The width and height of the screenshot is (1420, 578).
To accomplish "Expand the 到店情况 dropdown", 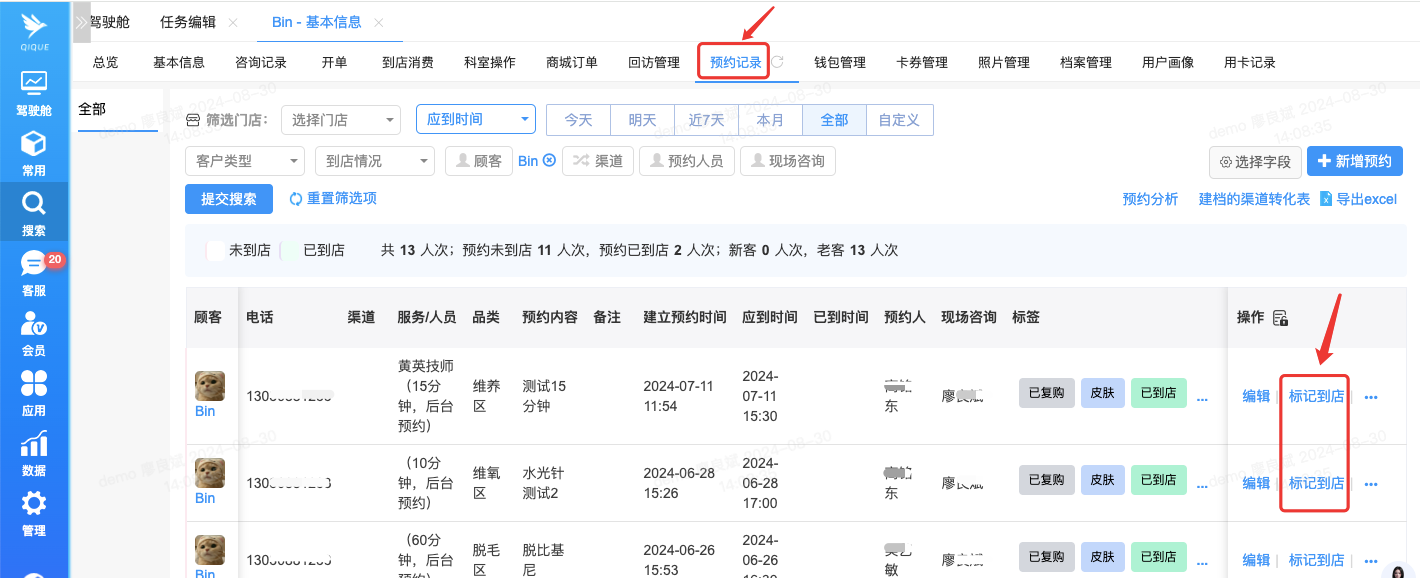I will pos(374,161).
